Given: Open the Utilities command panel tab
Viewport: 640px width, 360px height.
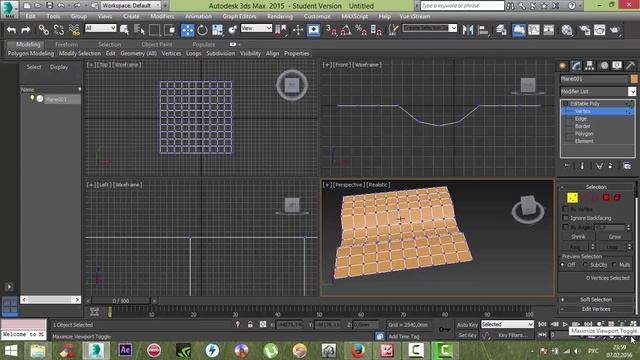Looking at the screenshot, I should tap(630, 66).
